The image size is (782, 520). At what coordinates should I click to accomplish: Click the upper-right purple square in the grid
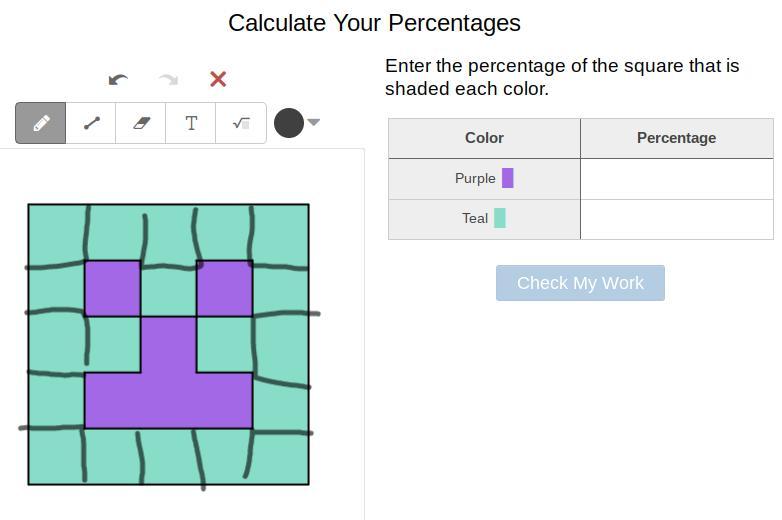click(x=224, y=289)
